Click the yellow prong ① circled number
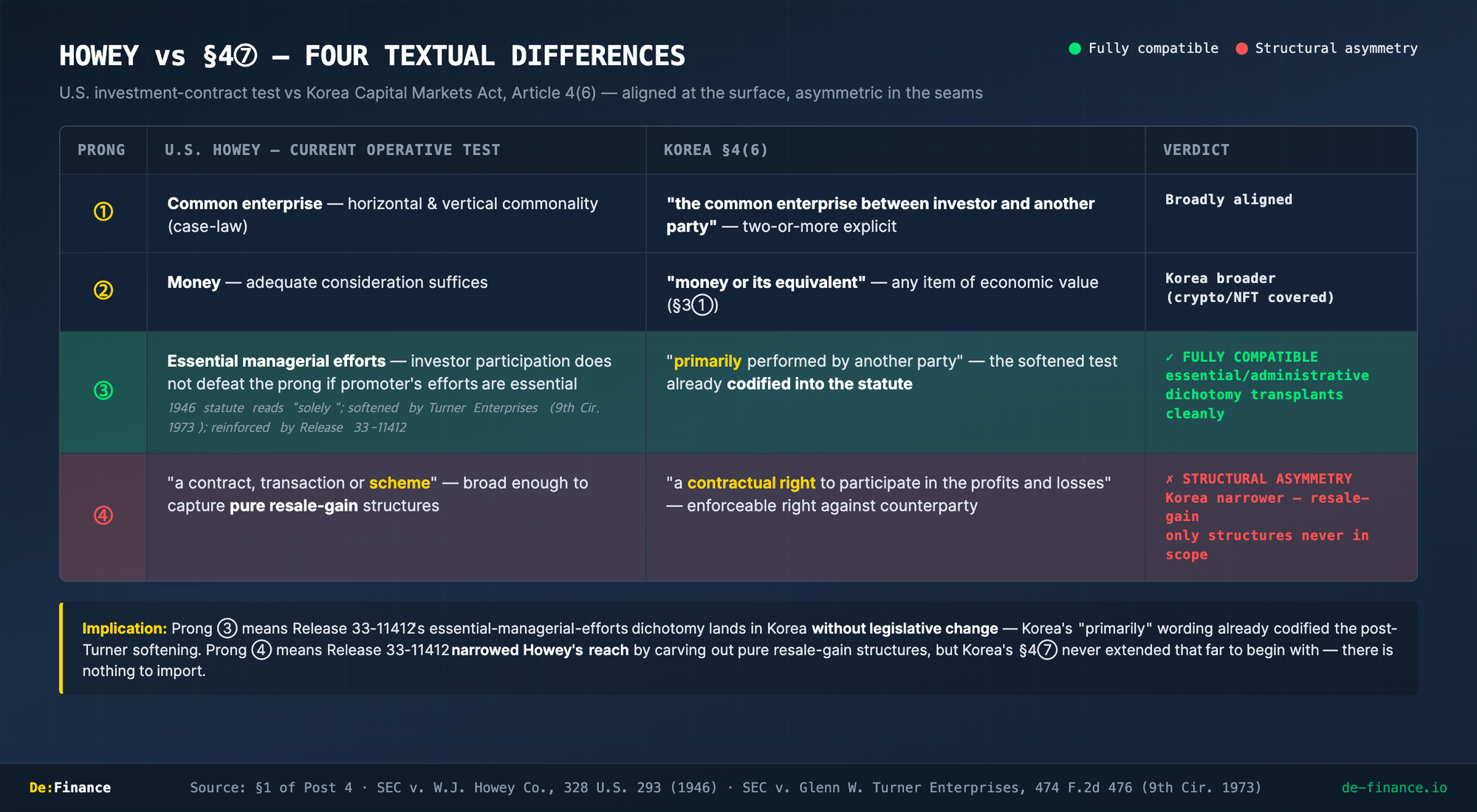Screen dimensions: 1477x812 (103, 212)
